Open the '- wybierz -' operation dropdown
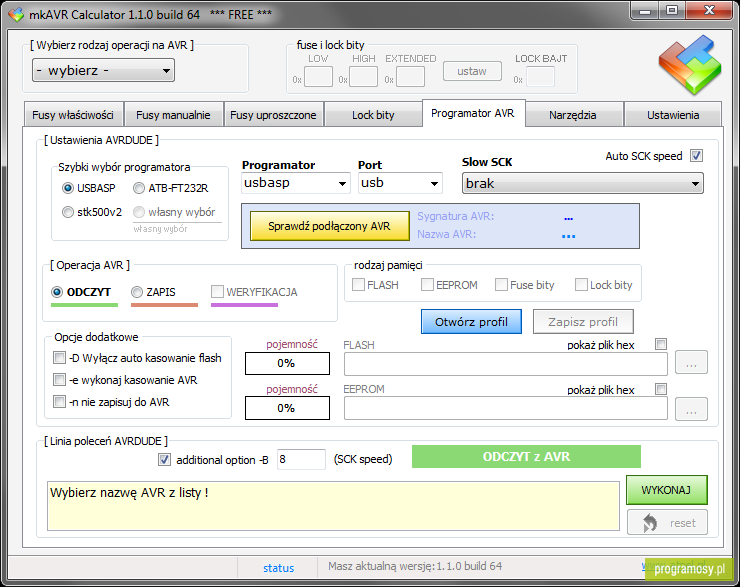Viewport: 740px width, 587px height. [x=103, y=70]
